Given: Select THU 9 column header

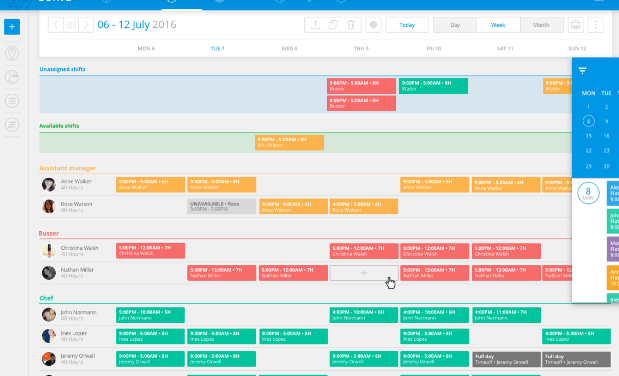Looking at the screenshot, I should tap(361, 49).
